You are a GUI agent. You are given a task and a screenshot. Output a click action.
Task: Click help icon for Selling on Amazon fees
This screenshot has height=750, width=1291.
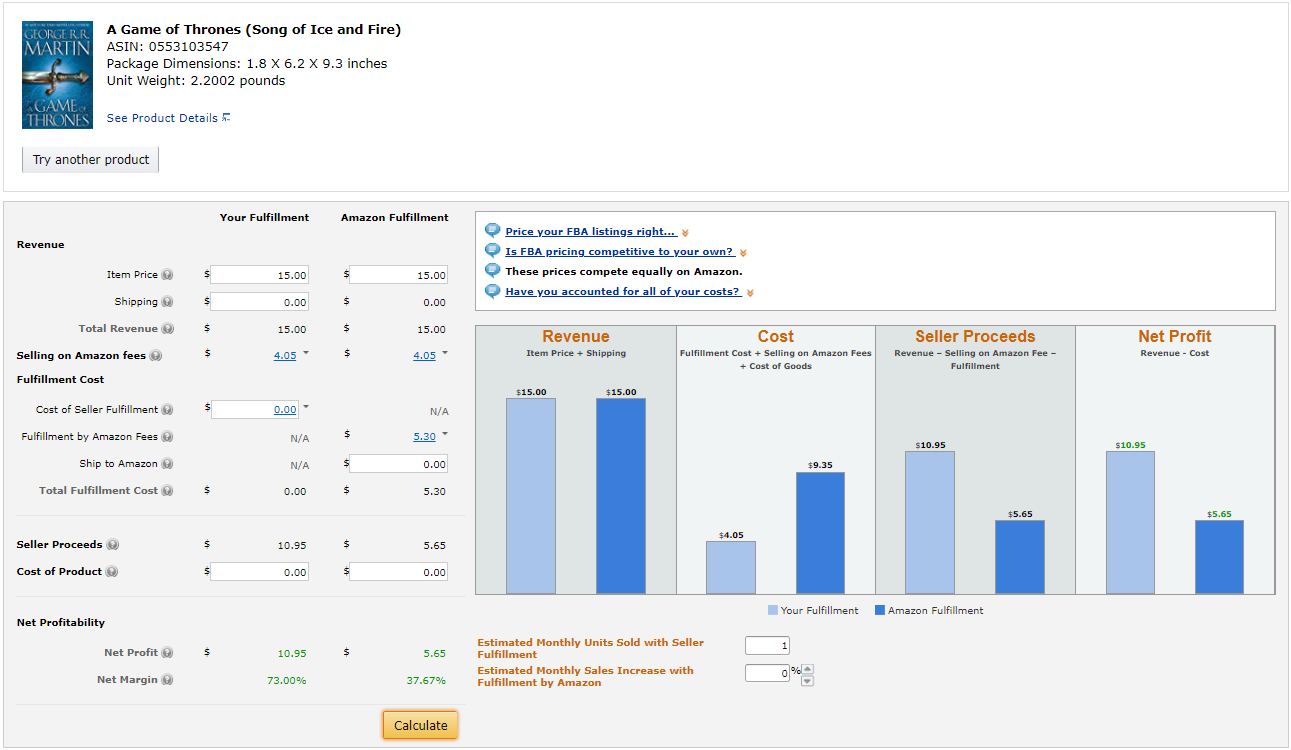tap(156, 356)
